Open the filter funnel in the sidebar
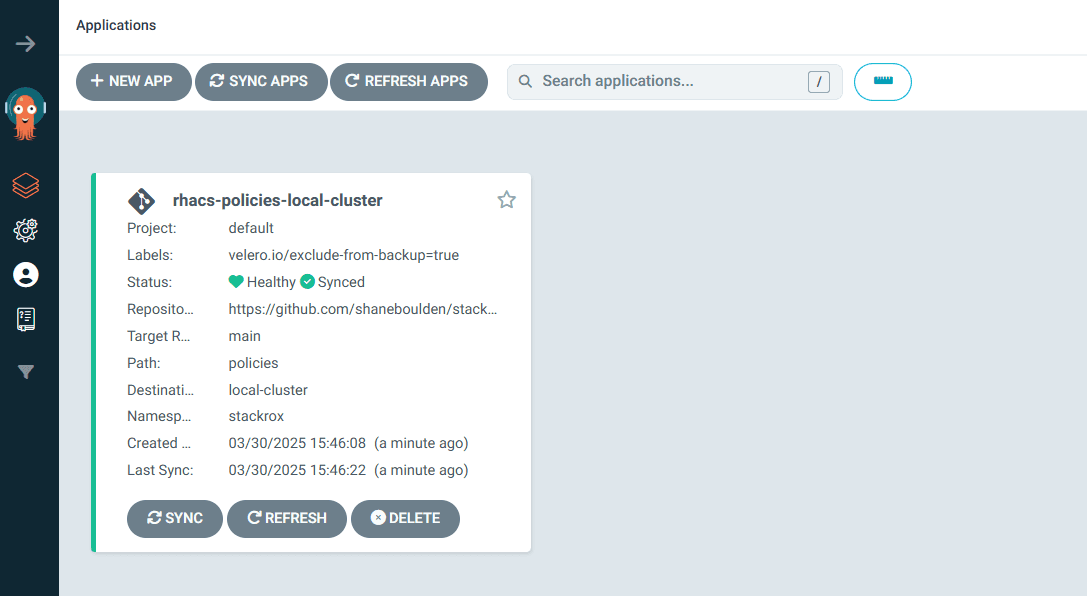Viewport: 1087px width, 596px height. 26,372
